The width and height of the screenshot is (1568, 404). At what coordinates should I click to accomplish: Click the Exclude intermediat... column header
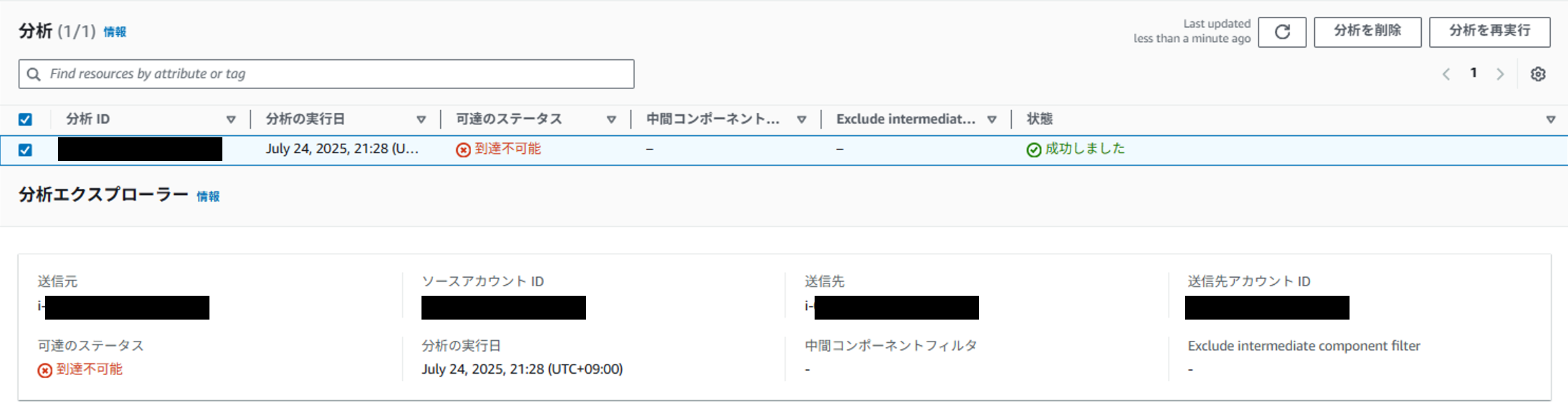pos(905,119)
